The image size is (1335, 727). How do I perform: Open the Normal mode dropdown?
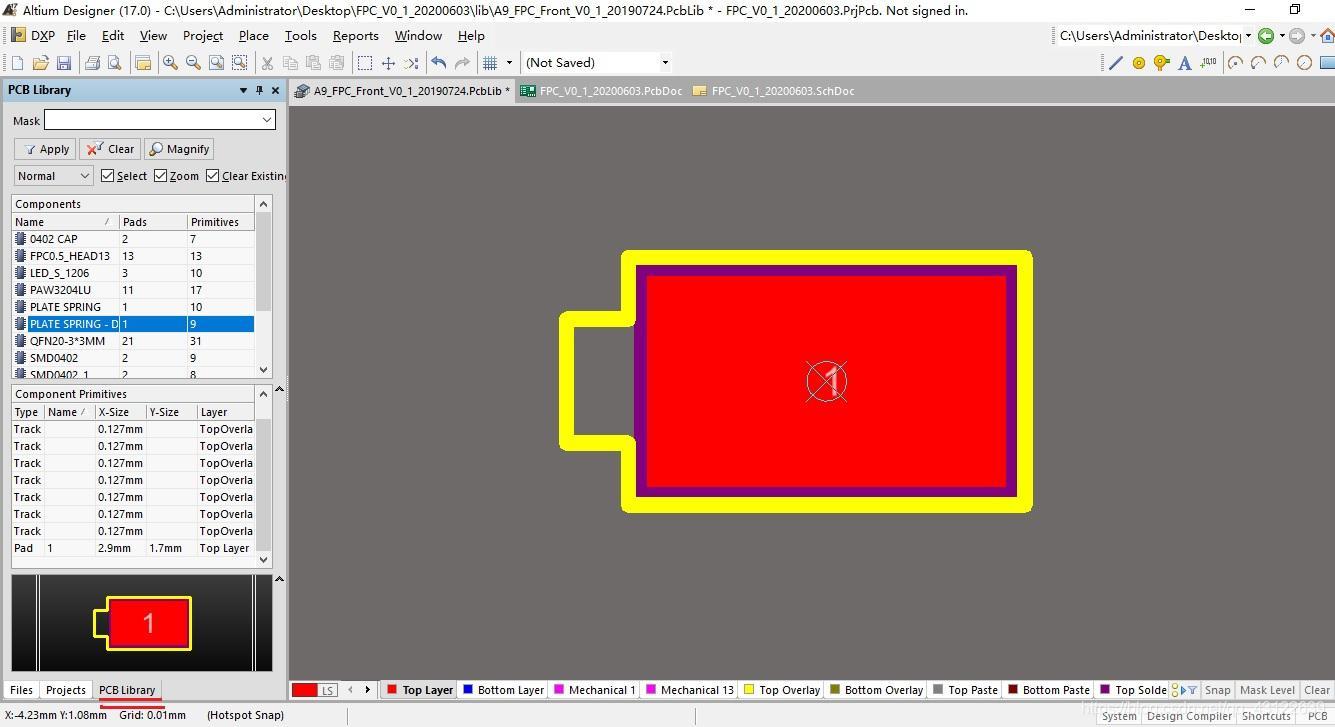[x=84, y=176]
